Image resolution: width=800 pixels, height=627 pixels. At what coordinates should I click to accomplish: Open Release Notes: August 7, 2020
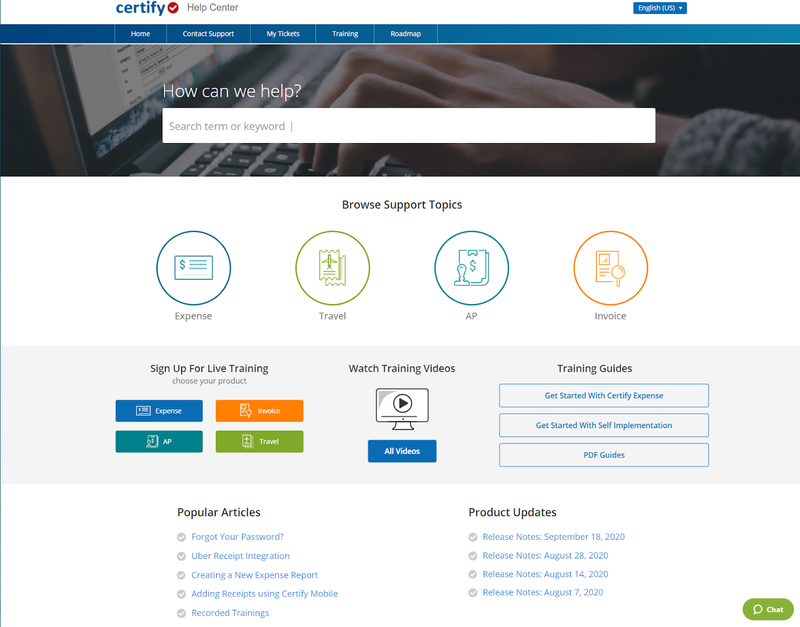pos(543,592)
